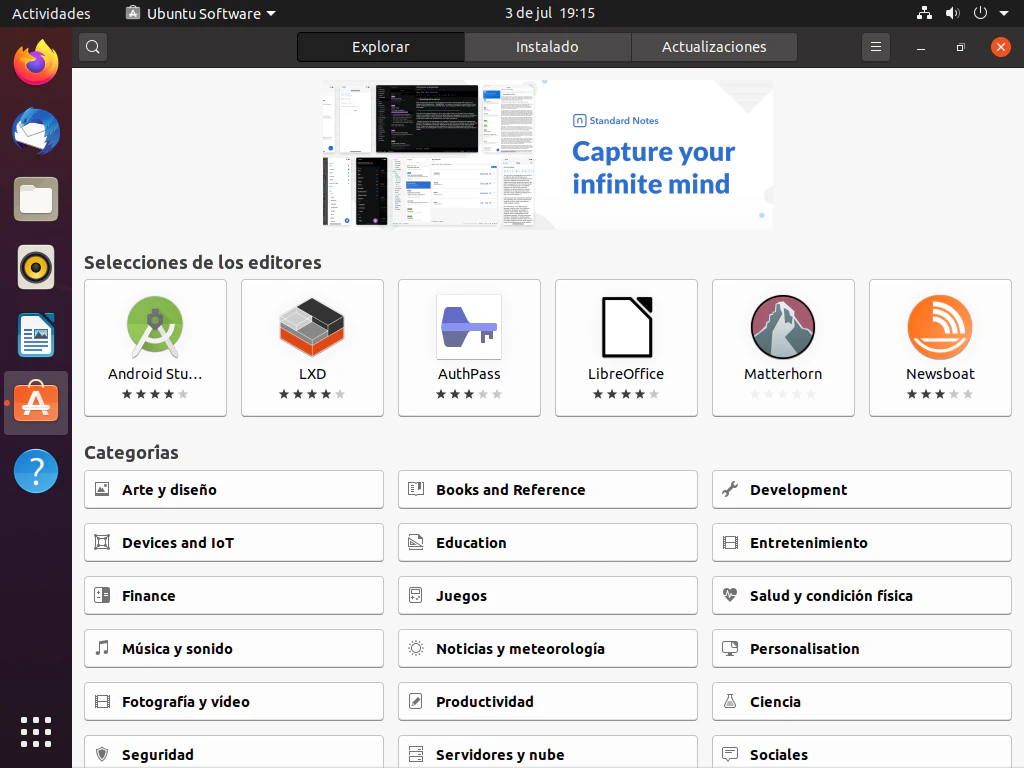Viewport: 1024px width, 768px height.
Task: Show applications grid in the dock
Action: pos(36,731)
